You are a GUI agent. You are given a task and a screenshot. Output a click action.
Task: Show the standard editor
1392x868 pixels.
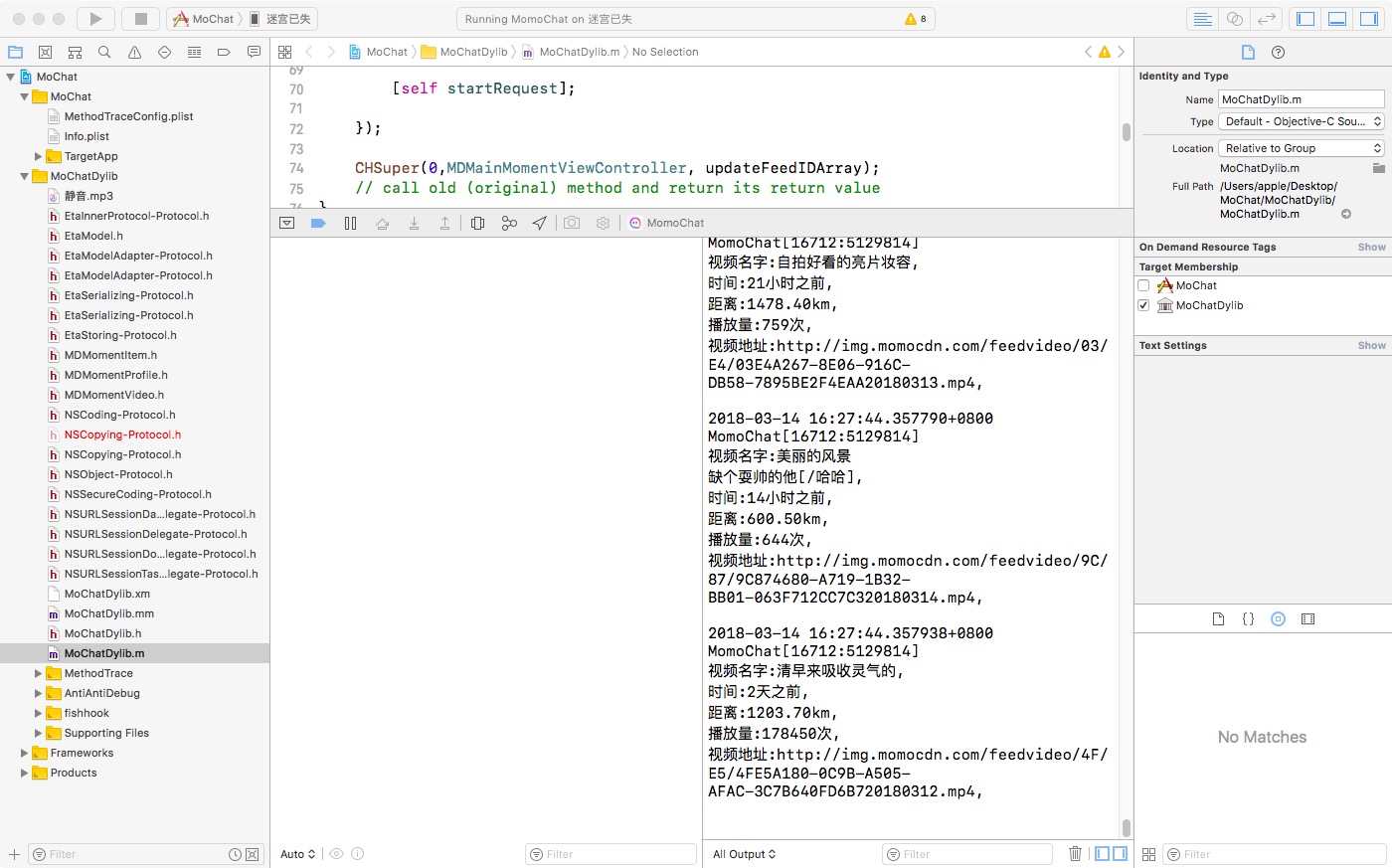pos(1202,19)
